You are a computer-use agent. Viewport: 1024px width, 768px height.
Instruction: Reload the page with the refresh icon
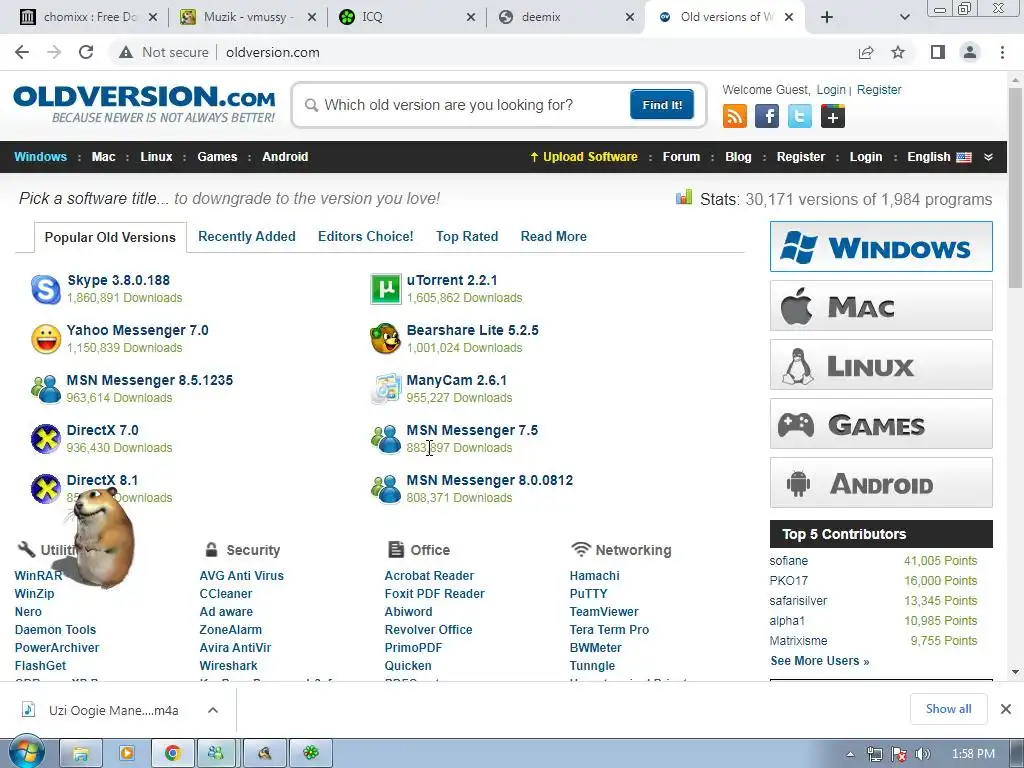[86, 52]
